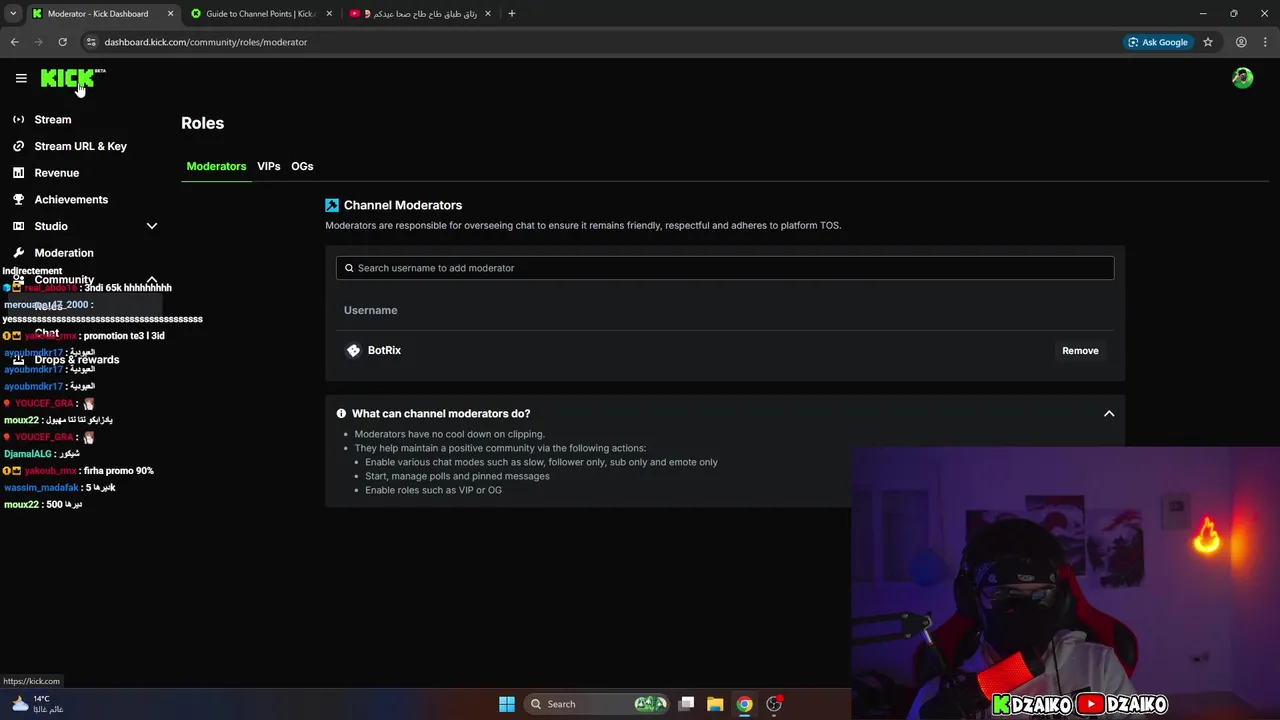The image size is (1280, 720).
Task: Click the Revenue chart icon in the sidebar
Action: [x=18, y=173]
